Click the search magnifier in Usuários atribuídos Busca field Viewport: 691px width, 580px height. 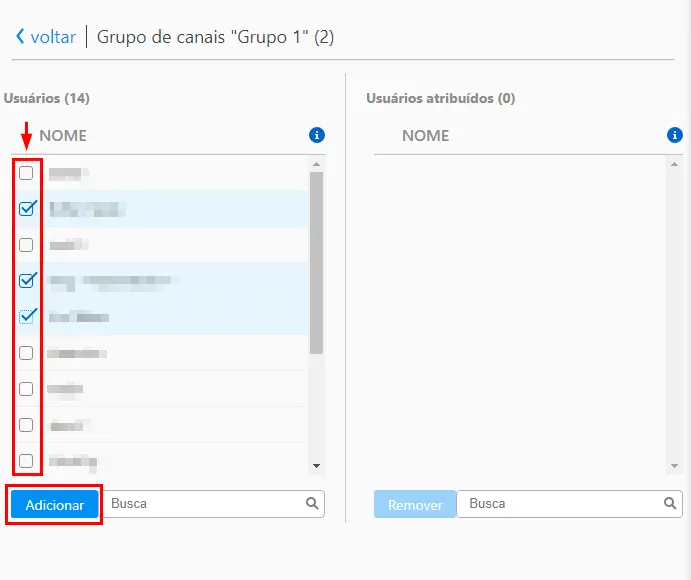click(x=670, y=503)
